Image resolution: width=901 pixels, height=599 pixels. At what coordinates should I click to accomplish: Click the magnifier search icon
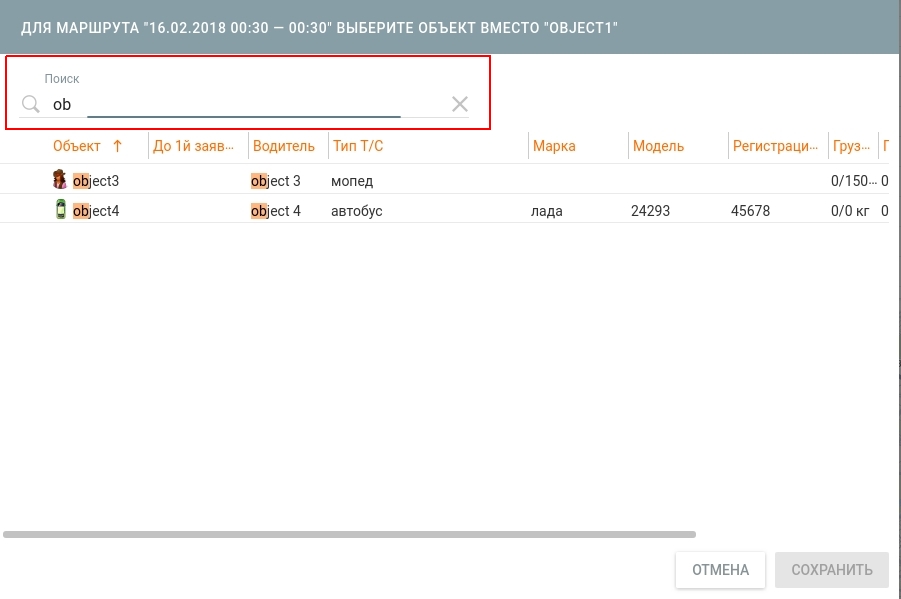point(31,105)
